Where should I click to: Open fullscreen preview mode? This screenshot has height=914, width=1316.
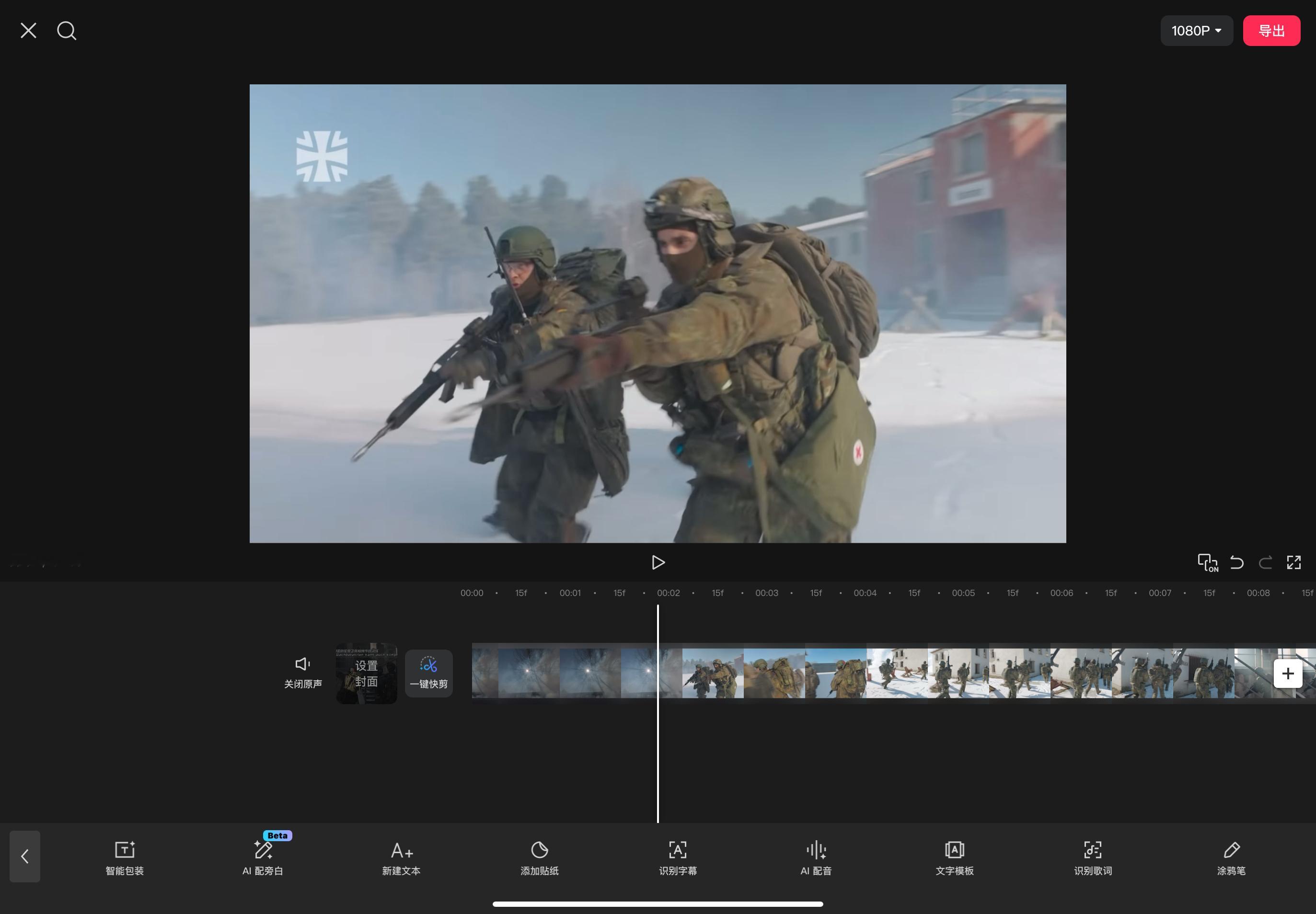1294,562
